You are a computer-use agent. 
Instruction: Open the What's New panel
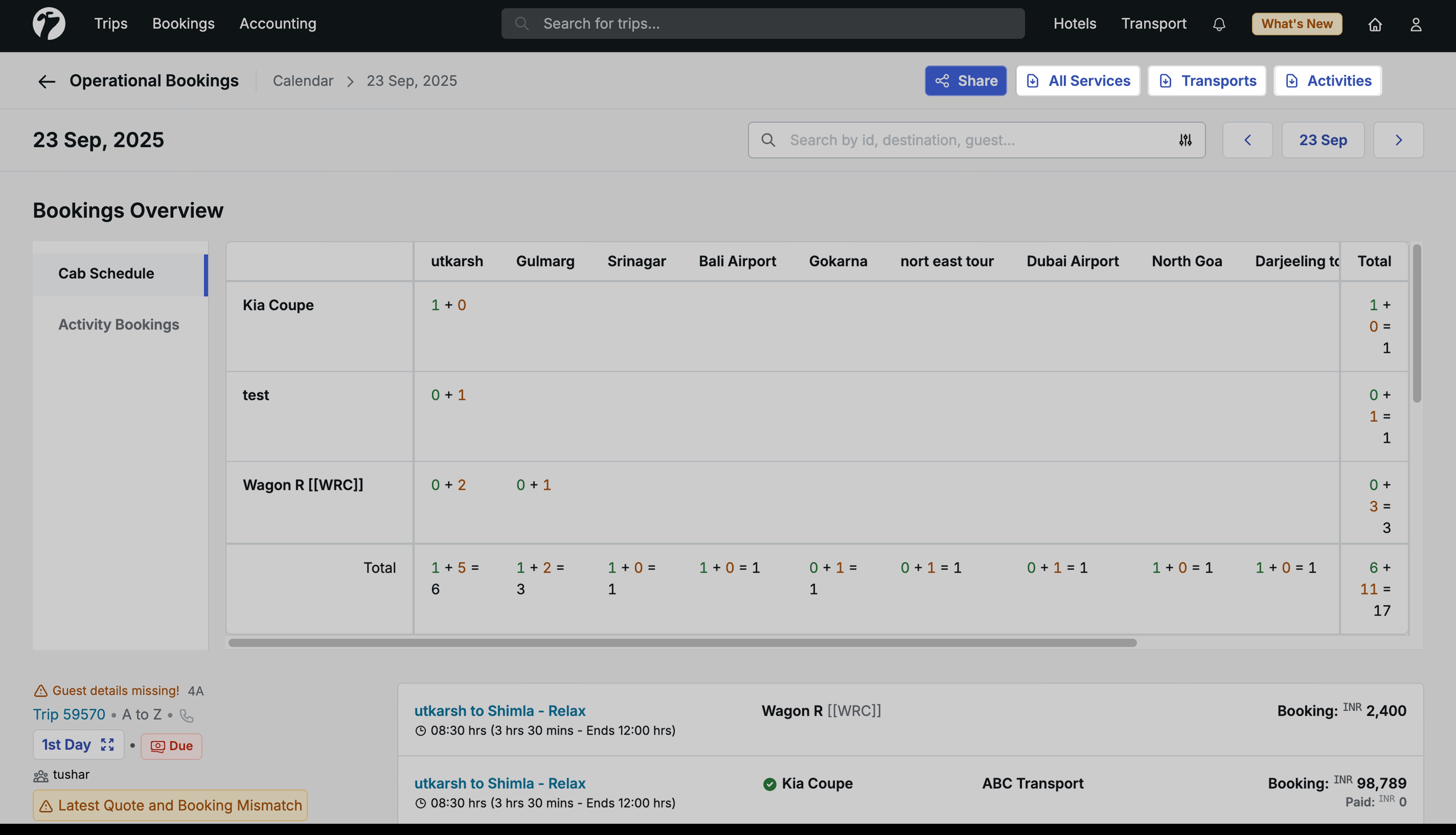tap(1296, 24)
